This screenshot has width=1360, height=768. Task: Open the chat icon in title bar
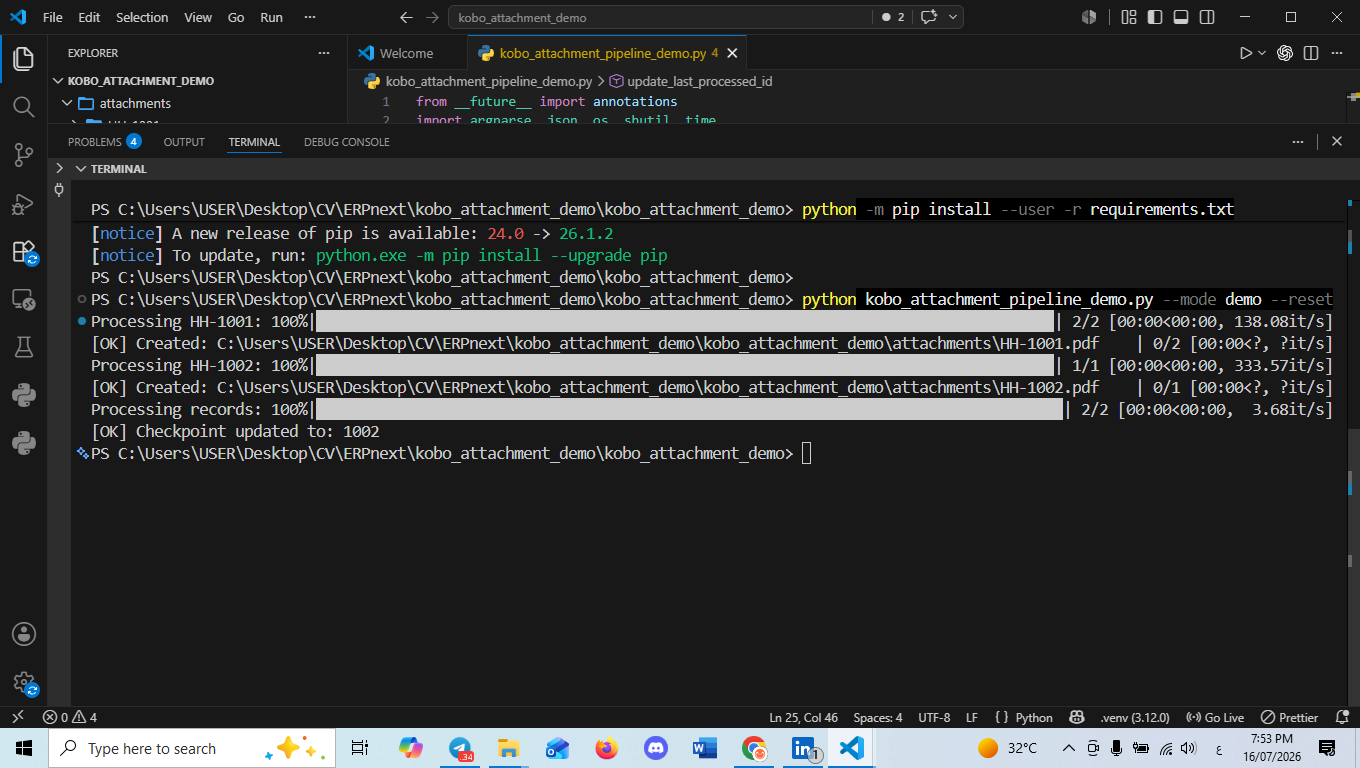click(x=929, y=17)
